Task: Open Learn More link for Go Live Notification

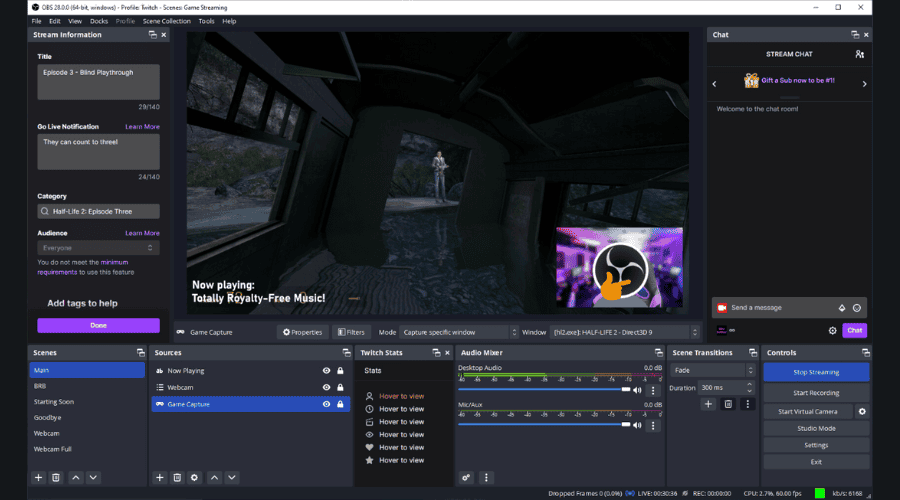Action: coord(142,127)
